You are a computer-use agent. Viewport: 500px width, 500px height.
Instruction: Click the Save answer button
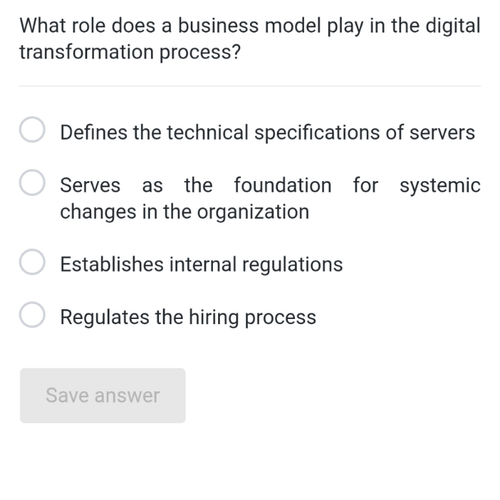tap(103, 395)
